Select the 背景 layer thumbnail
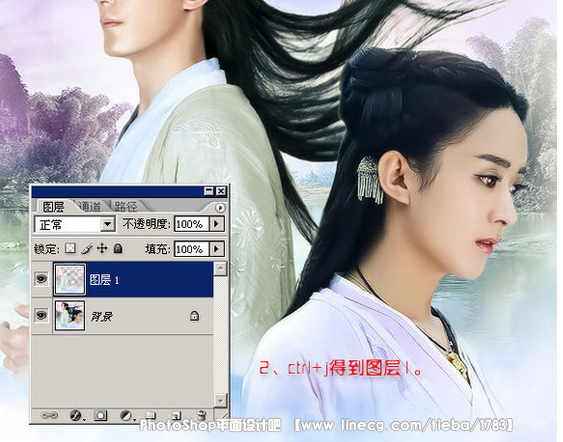The image size is (563, 442). 70,316
